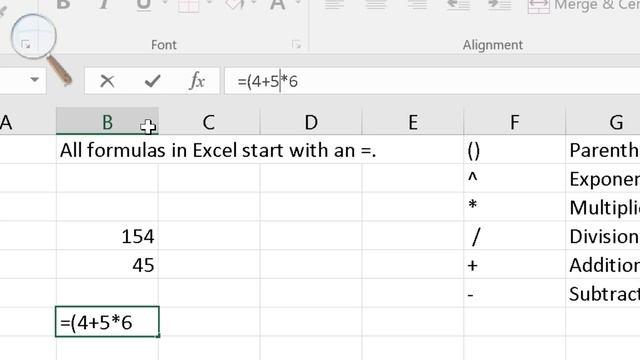640x360 pixels.
Task: Select column C header
Action: click(209, 122)
